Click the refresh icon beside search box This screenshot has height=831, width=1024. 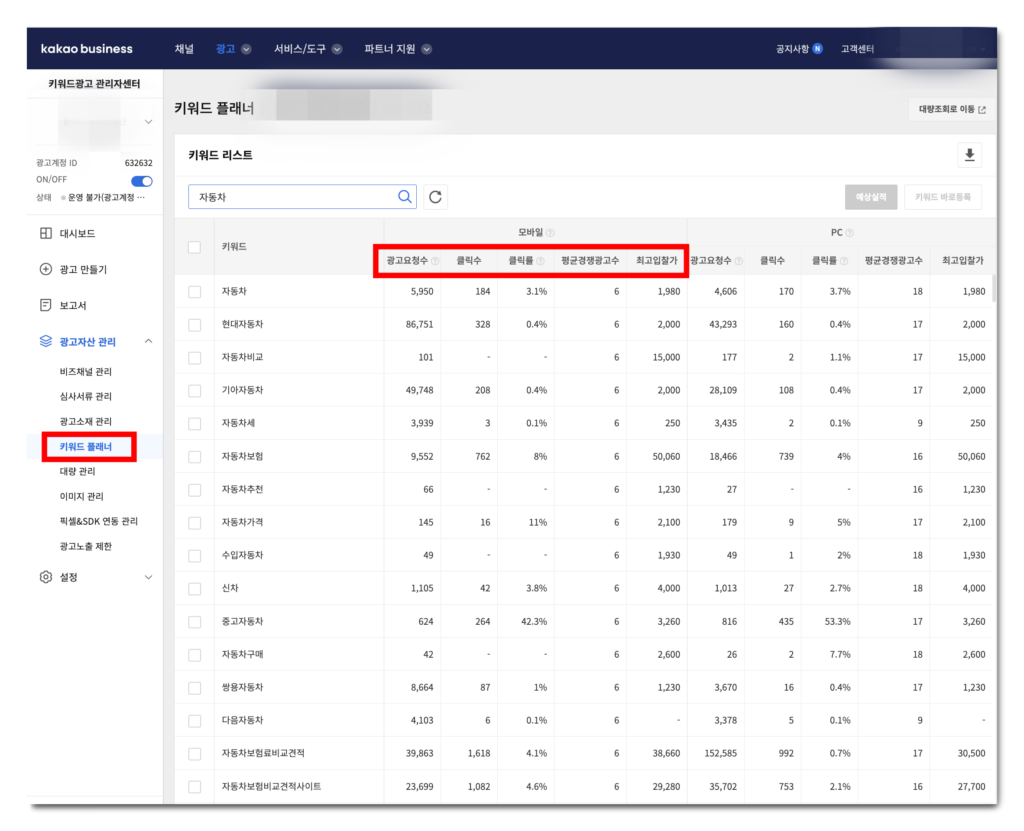click(435, 197)
